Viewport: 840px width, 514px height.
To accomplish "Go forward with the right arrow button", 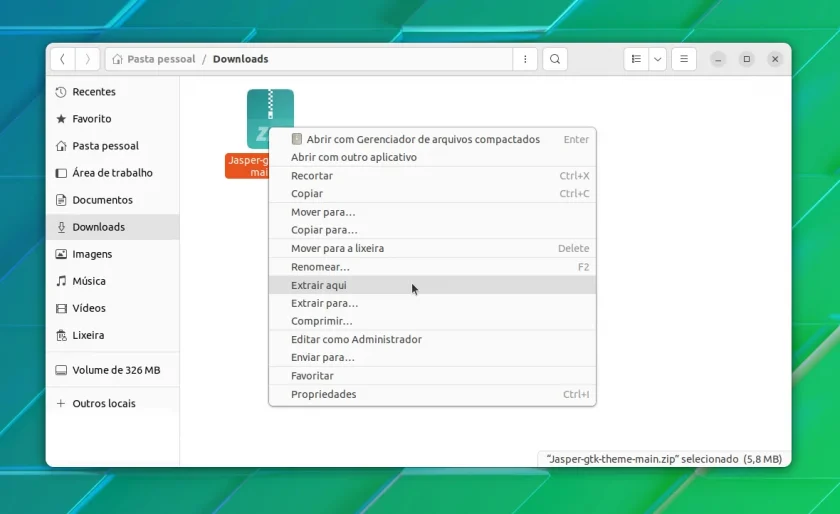I will pos(87,59).
